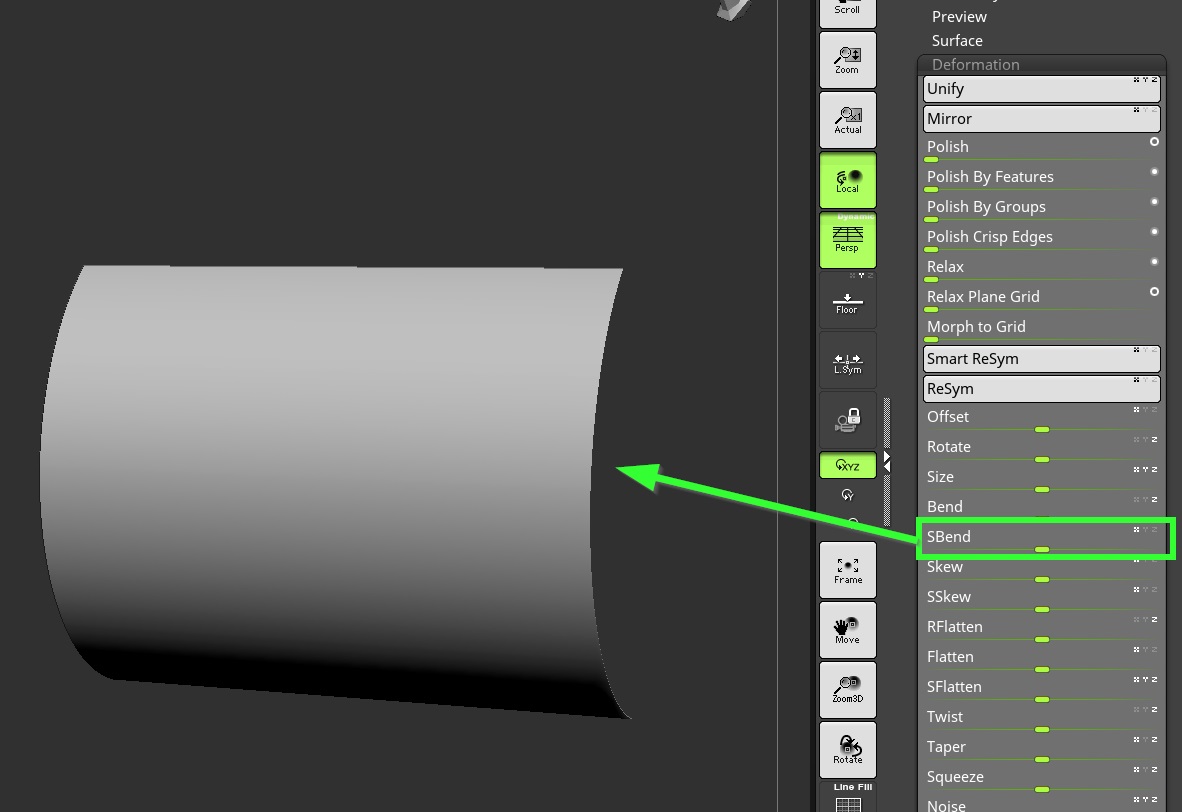Toggle xyz axis modifiers on Offset
Screen dimensions: 1182x812
click(x=1145, y=409)
